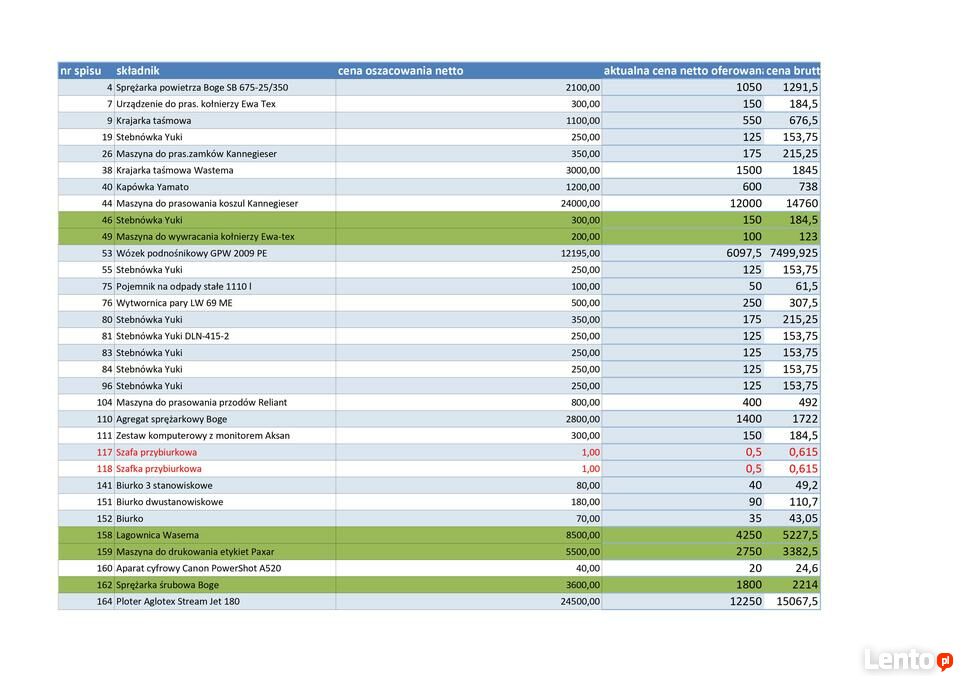Screen dimensions: 962x680
Task: Select gross price 61,5
Action: pos(807,286)
